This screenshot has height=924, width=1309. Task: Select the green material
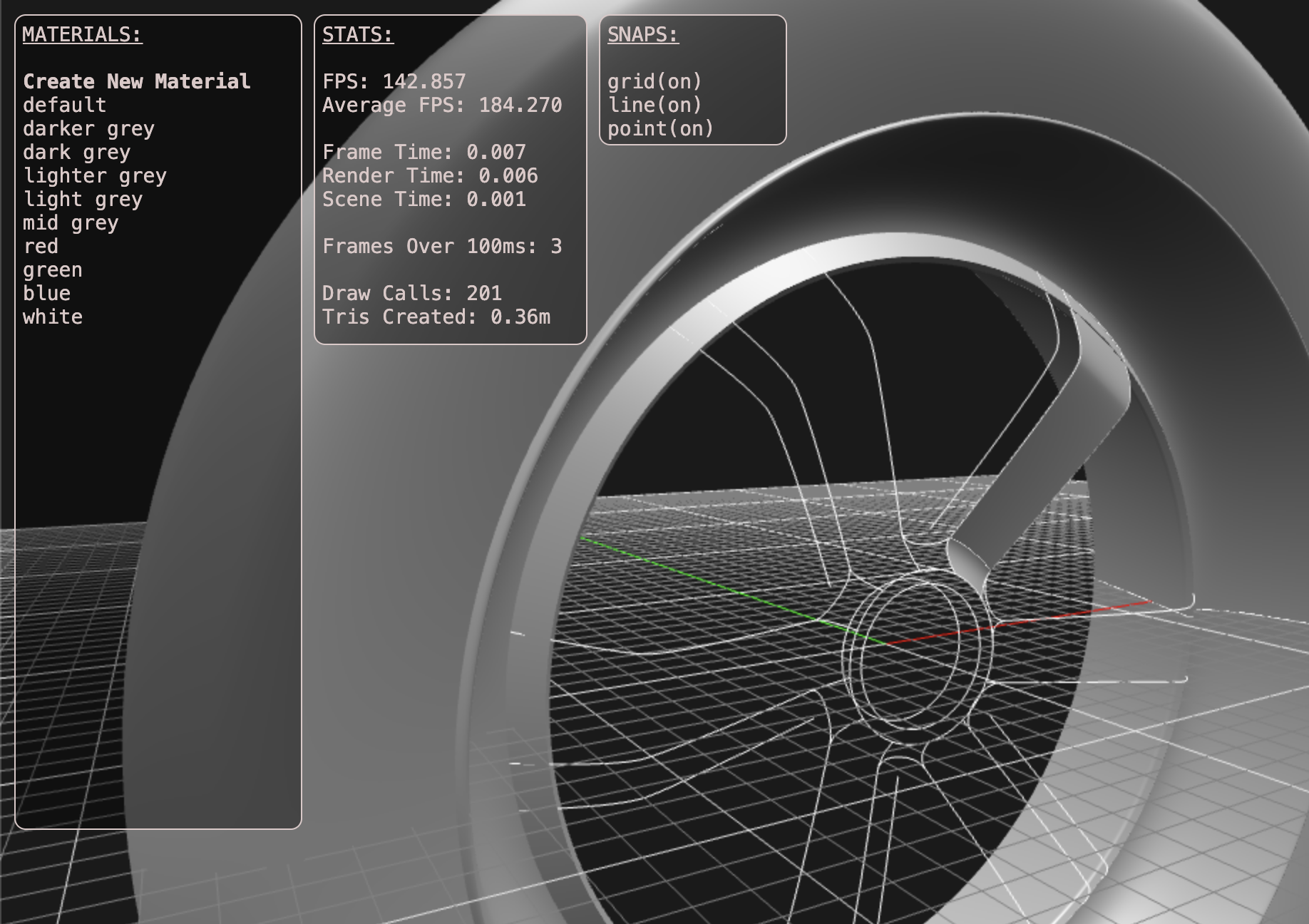pyautogui.click(x=53, y=269)
